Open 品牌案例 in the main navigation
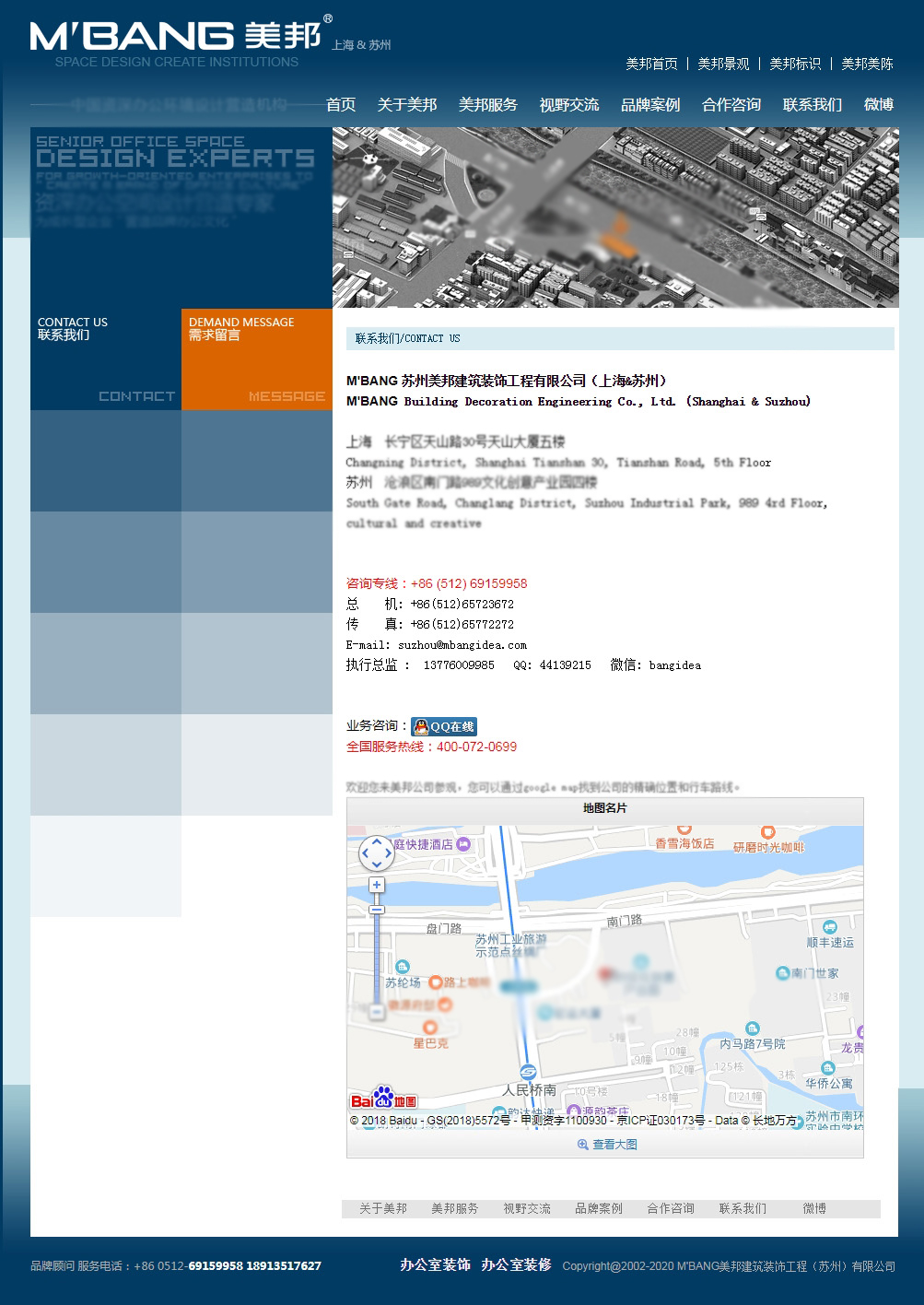This screenshot has width=924, height=1305. [650, 105]
